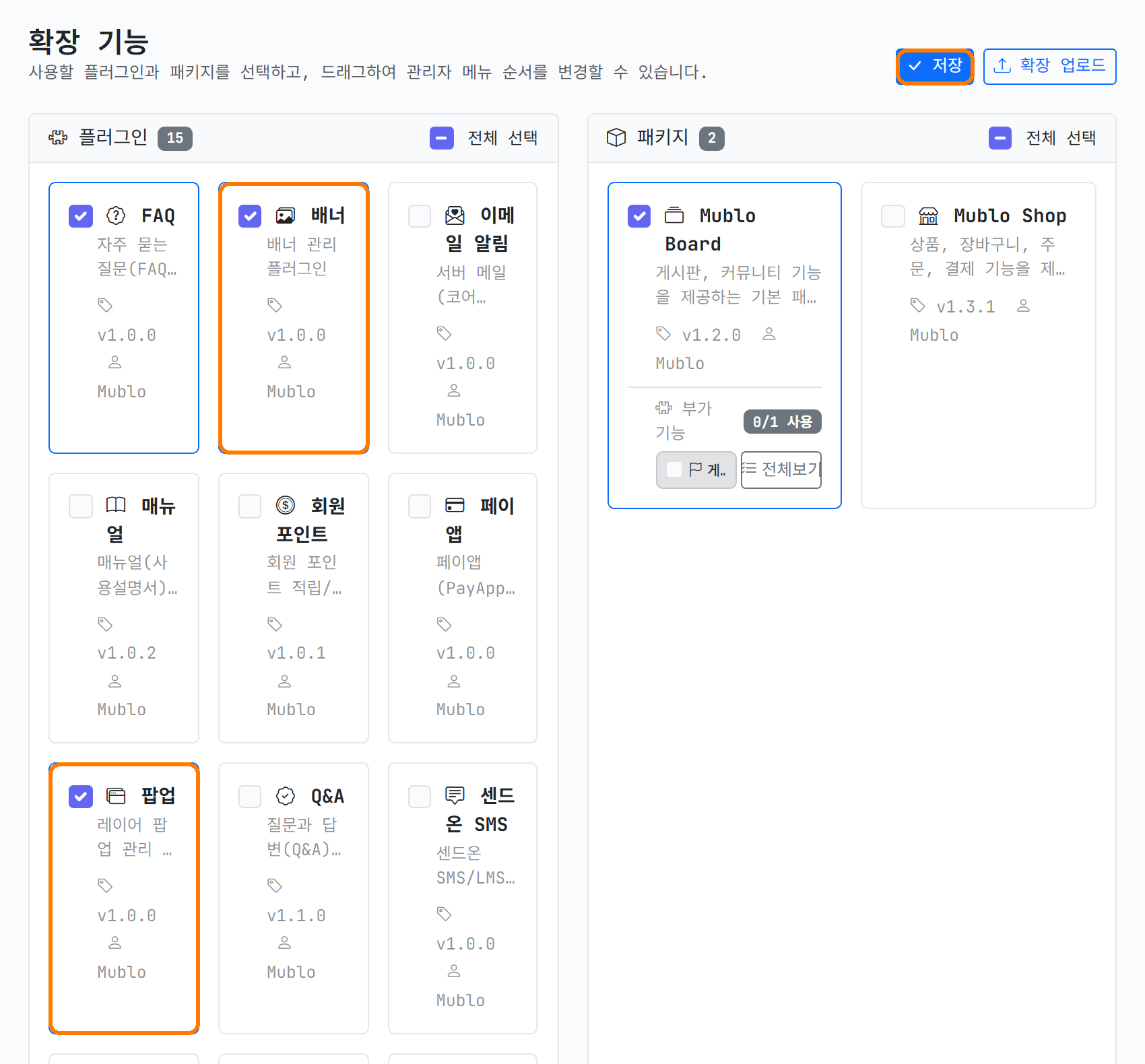Screen dimensions: 1145x1064
Task: Click version text 'v1.1.0' in Q&A card
Action: point(296,915)
